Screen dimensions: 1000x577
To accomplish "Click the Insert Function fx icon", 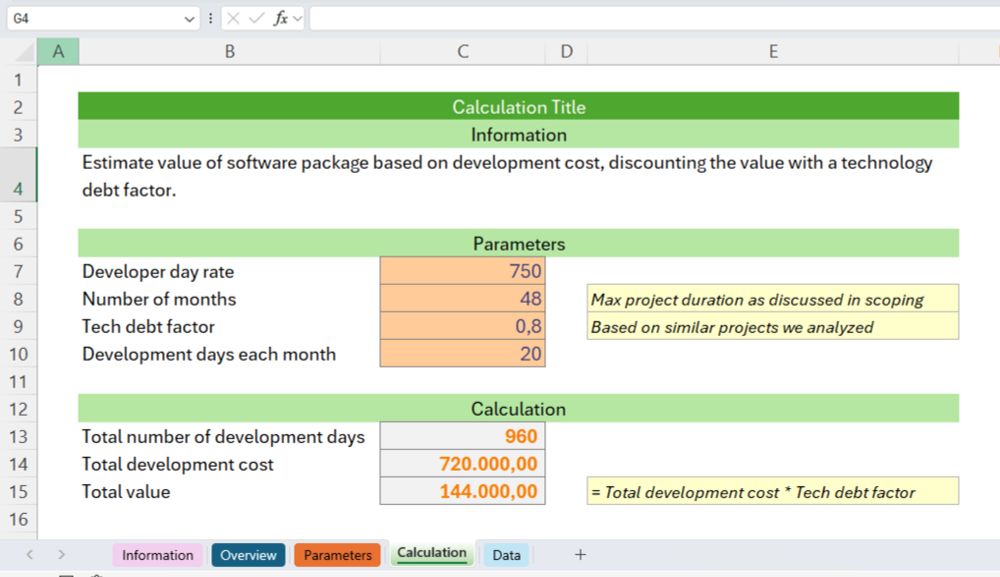I will click(281, 18).
